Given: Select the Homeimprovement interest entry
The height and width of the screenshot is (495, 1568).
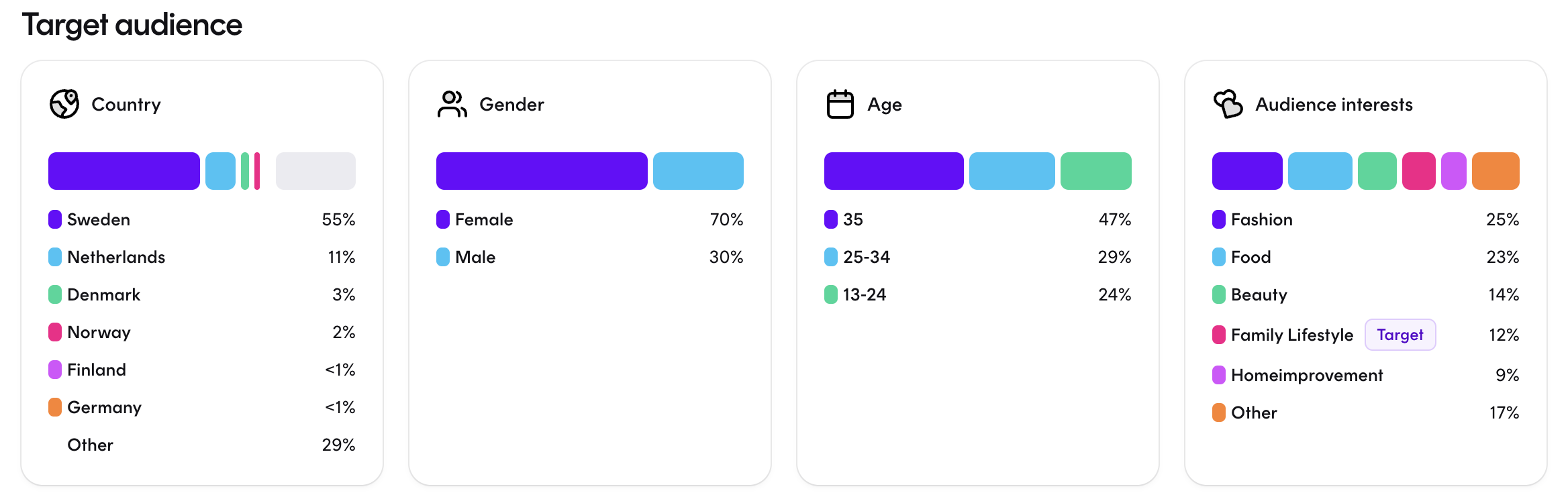Looking at the screenshot, I should 1306,375.
